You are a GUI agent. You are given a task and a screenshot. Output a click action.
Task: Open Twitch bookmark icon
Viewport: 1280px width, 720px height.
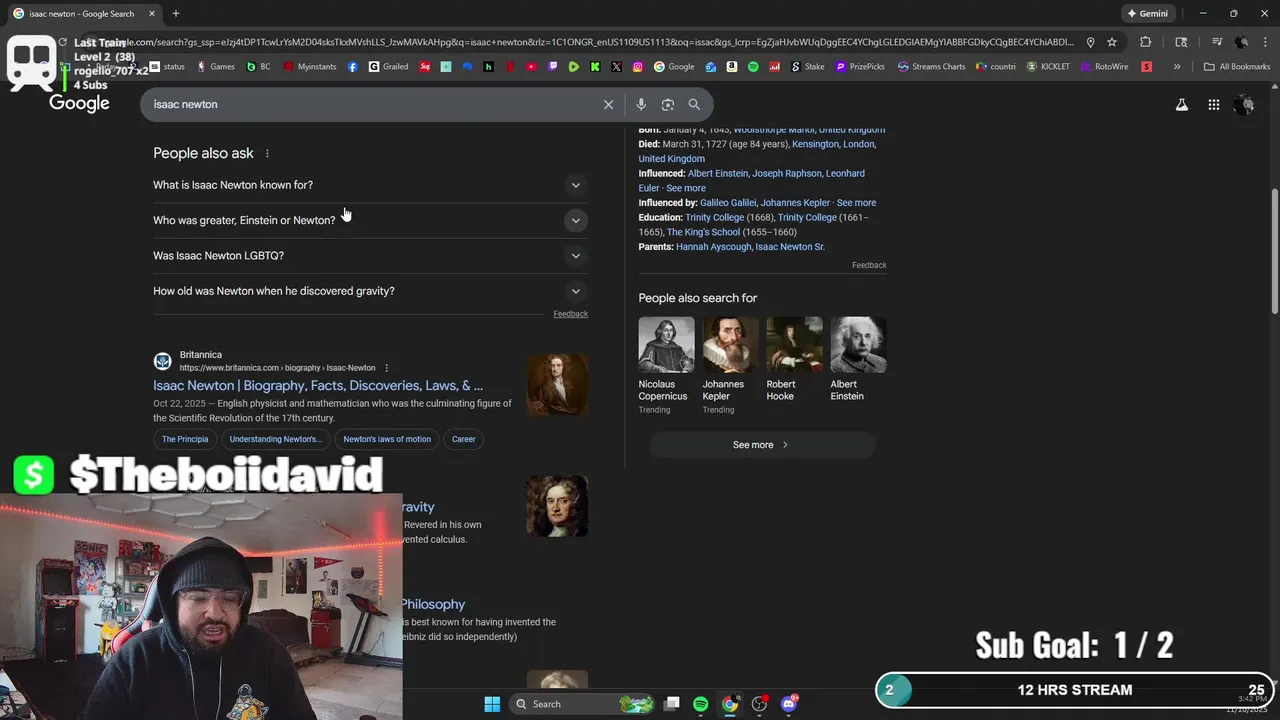click(x=552, y=67)
